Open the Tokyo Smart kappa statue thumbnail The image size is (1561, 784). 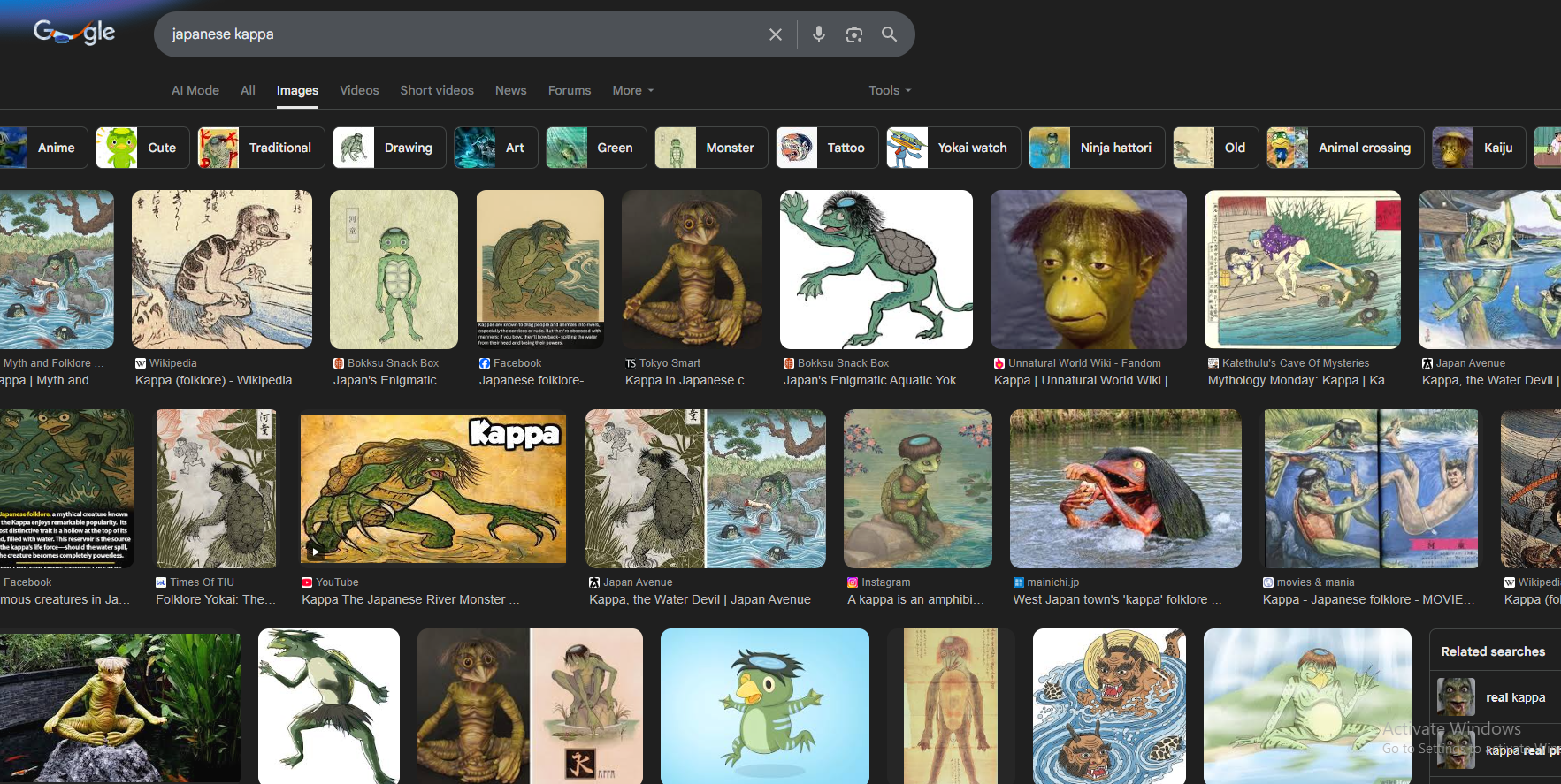(692, 270)
